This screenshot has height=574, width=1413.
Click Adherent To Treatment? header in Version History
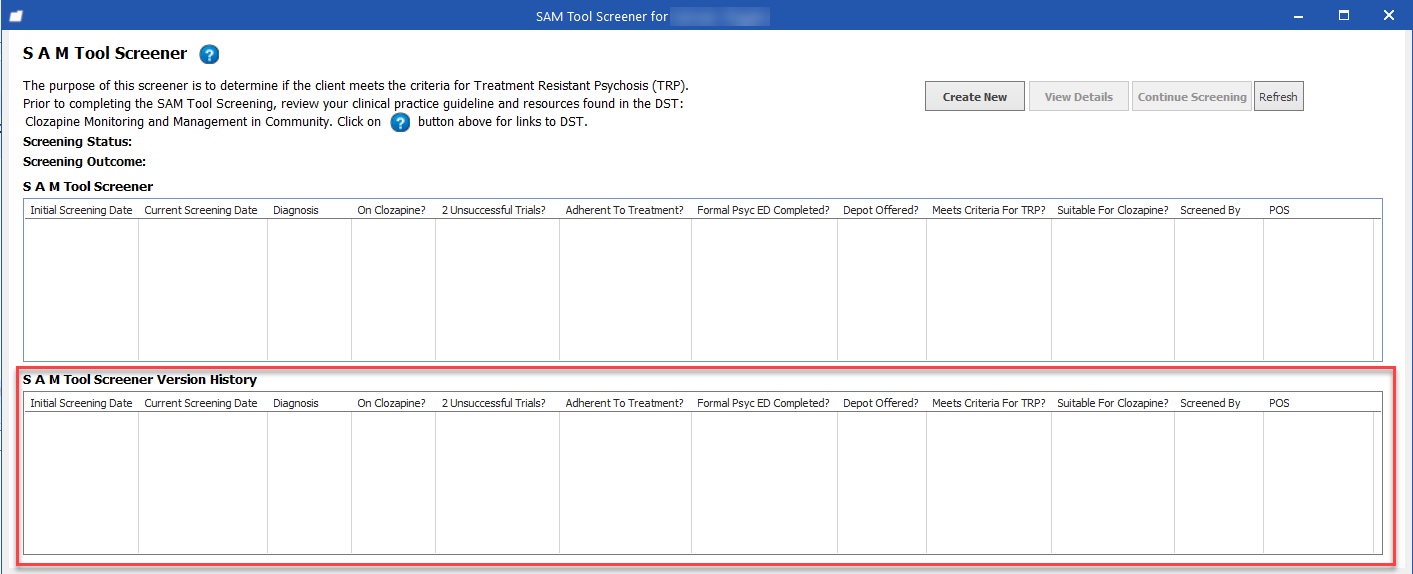(x=624, y=404)
